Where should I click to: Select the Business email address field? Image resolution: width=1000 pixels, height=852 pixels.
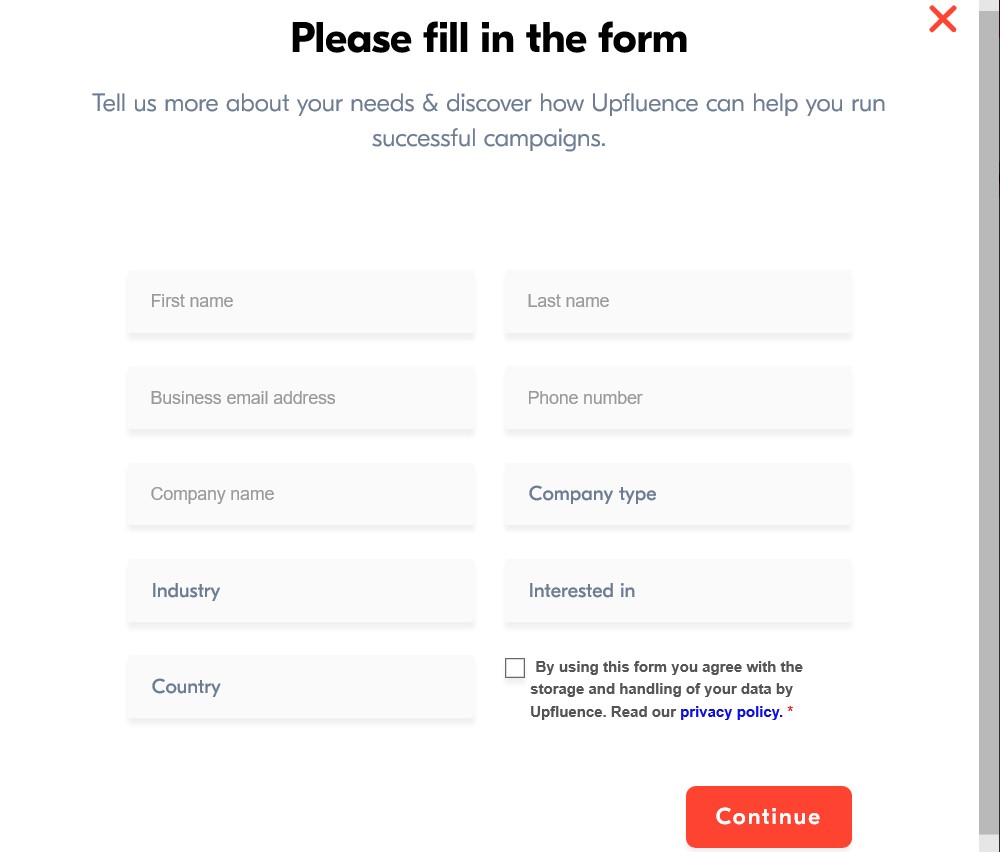301,398
